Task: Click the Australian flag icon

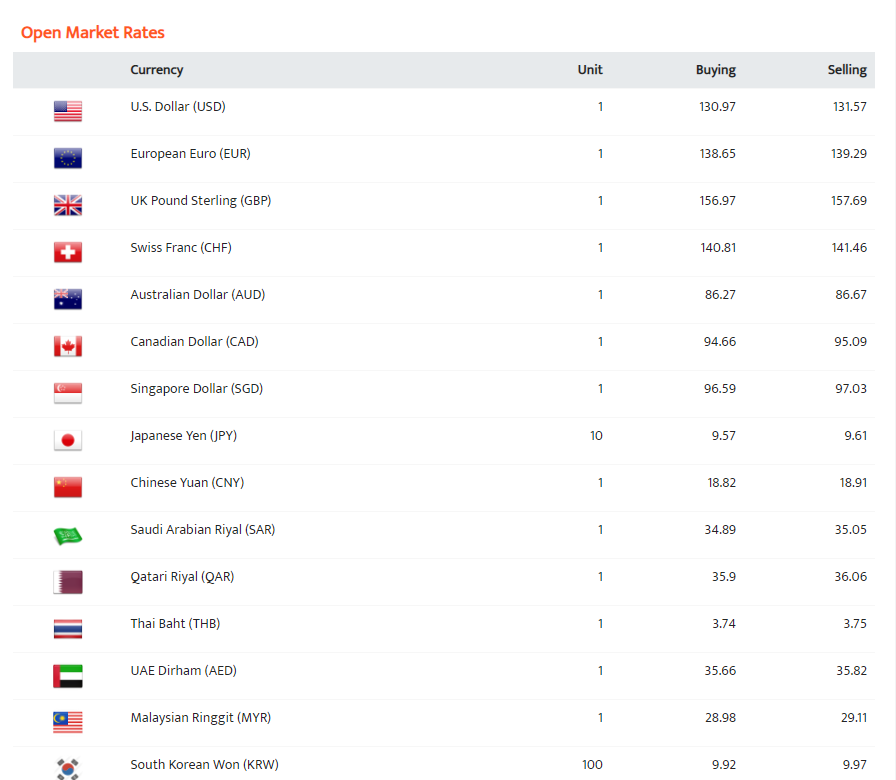Action: click(68, 299)
